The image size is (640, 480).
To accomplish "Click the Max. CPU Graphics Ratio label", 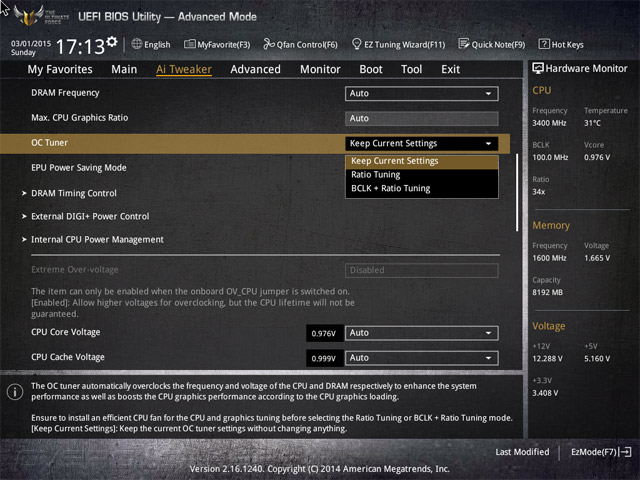I will [80, 118].
